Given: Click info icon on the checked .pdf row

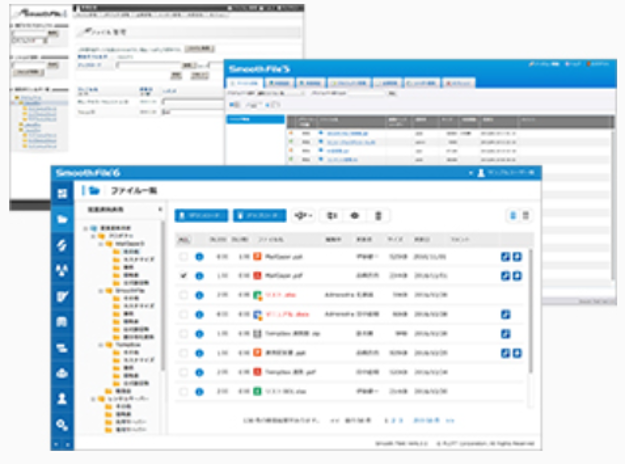Looking at the screenshot, I should 199,276.
